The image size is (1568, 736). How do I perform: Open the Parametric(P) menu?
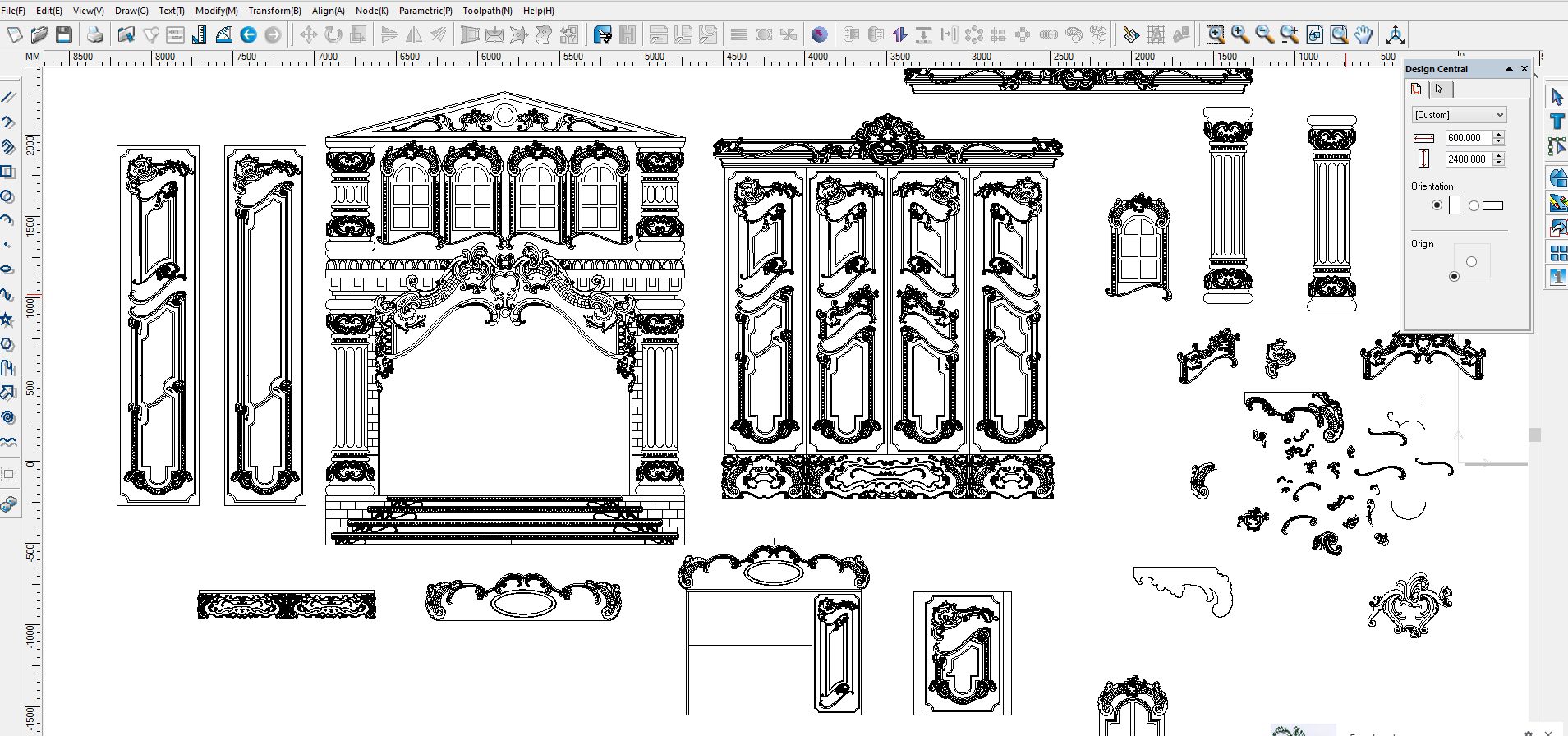pos(425,11)
